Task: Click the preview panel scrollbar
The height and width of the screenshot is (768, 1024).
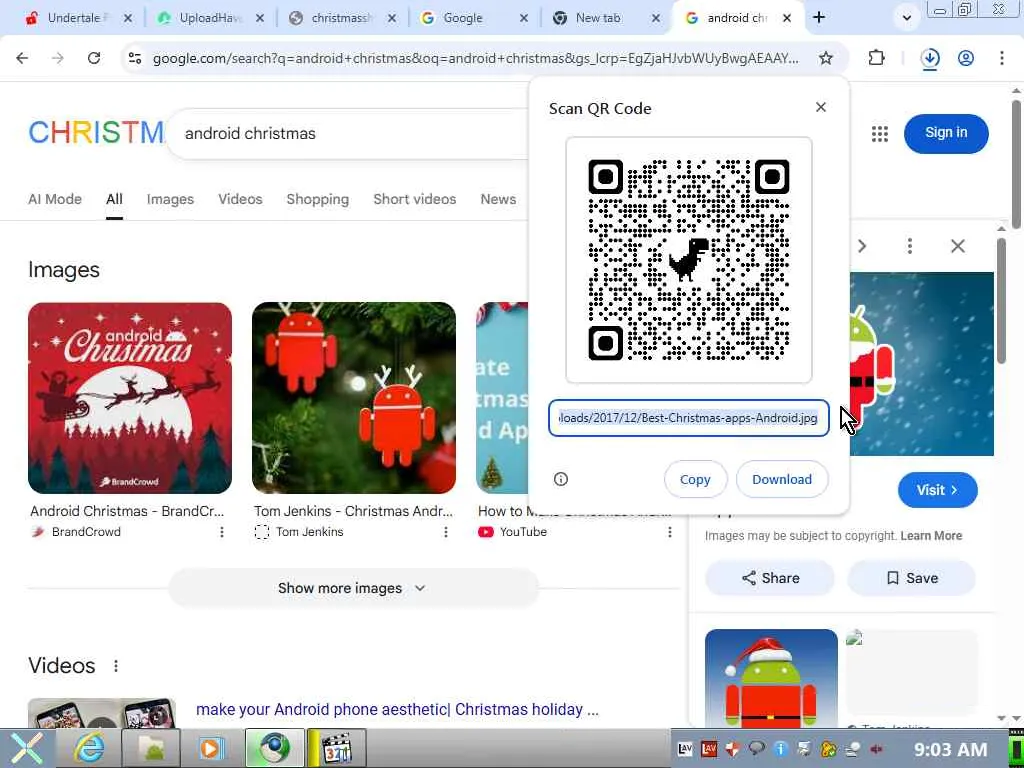Action: [x=1002, y=300]
